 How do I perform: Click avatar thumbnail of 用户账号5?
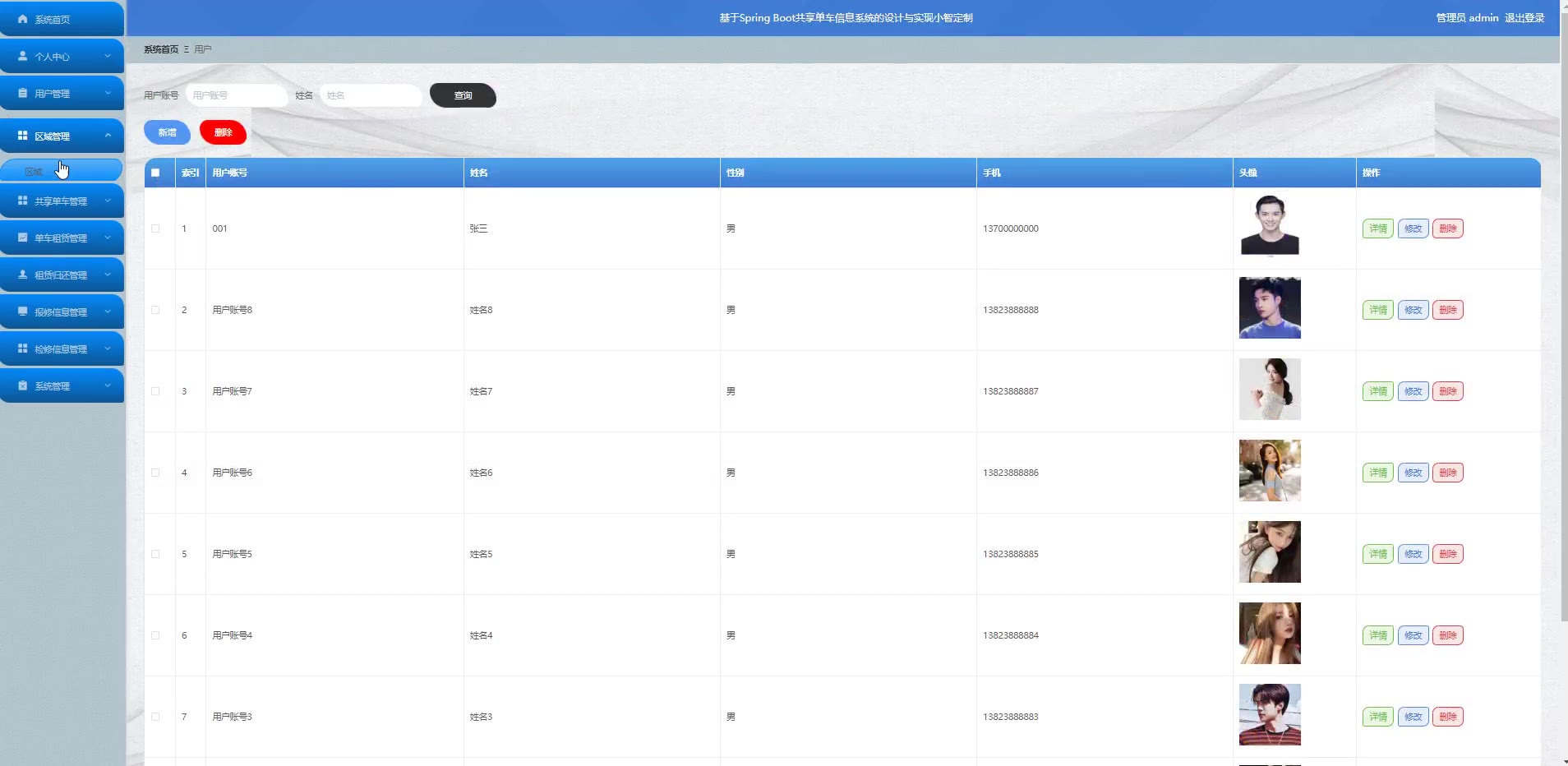(1270, 551)
